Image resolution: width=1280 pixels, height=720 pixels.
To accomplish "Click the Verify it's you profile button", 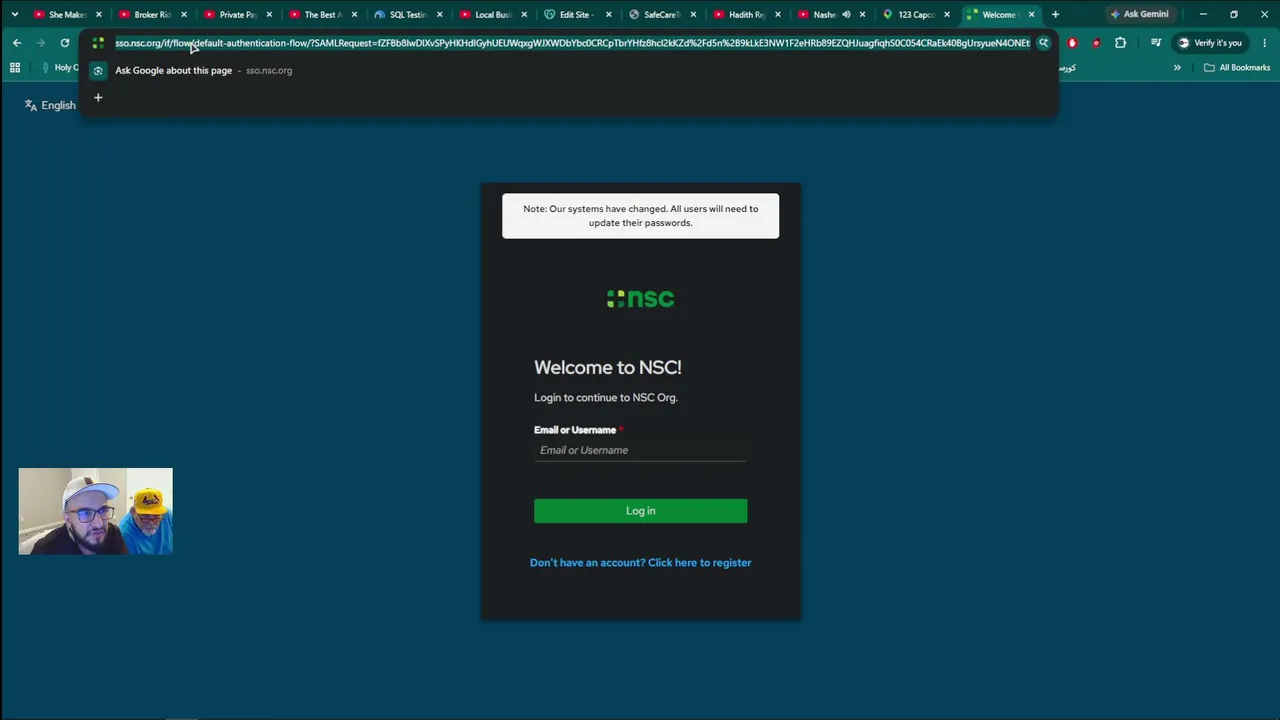I will (1210, 43).
